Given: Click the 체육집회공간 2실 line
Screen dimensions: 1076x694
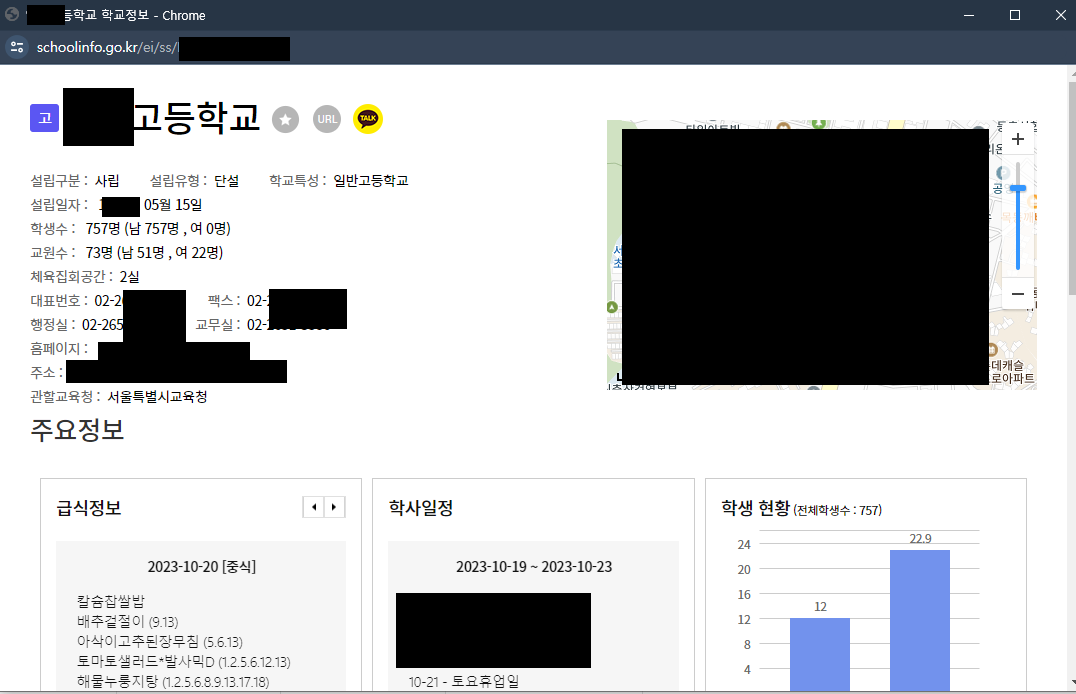Looking at the screenshot, I should pos(85,277).
